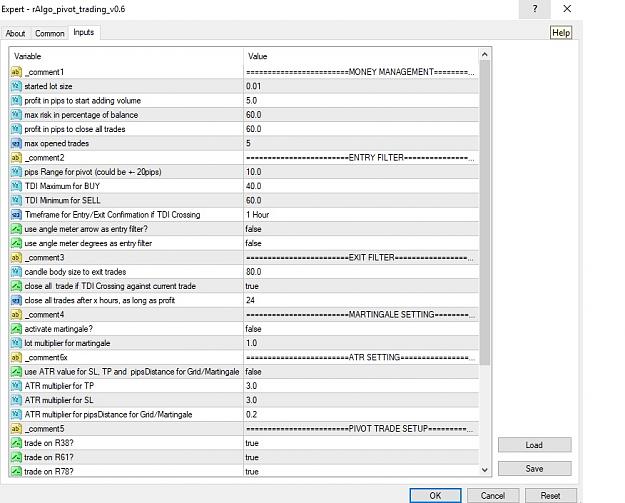Screen dimensions: 625x503
Task: Toggle 'true' value for close all trade if TDI Crossing
Action: tap(361, 286)
